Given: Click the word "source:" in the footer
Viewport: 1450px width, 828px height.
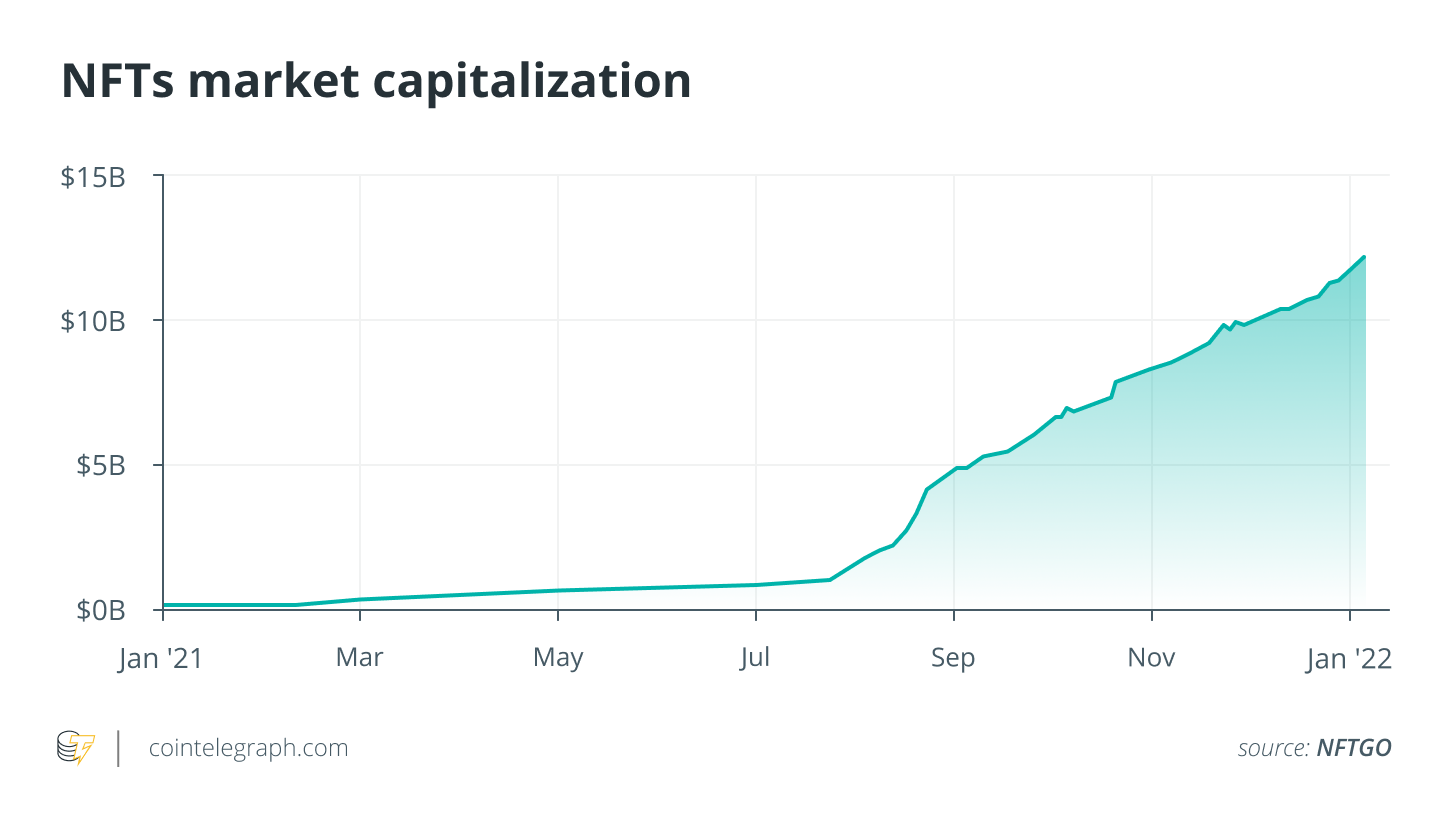Looking at the screenshot, I should point(1272,748).
